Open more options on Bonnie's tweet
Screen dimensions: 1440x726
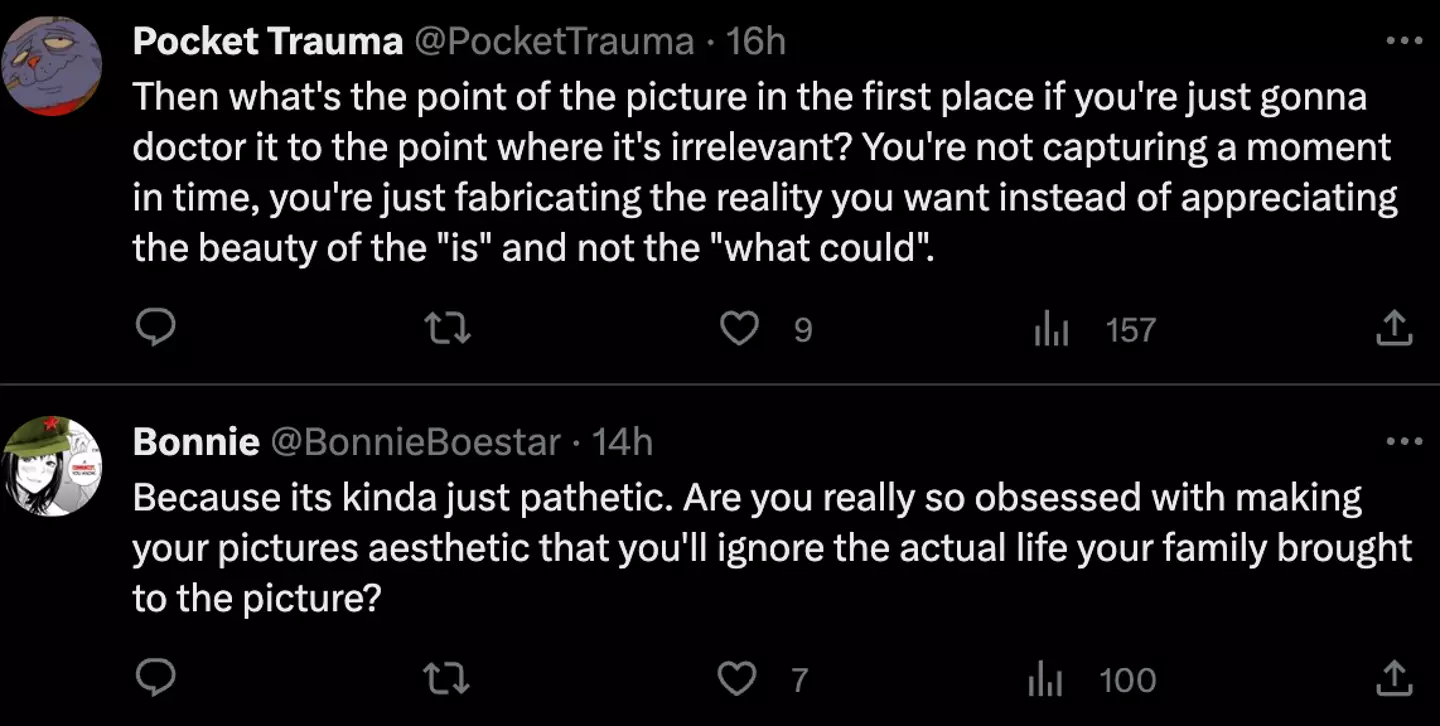point(1403,441)
